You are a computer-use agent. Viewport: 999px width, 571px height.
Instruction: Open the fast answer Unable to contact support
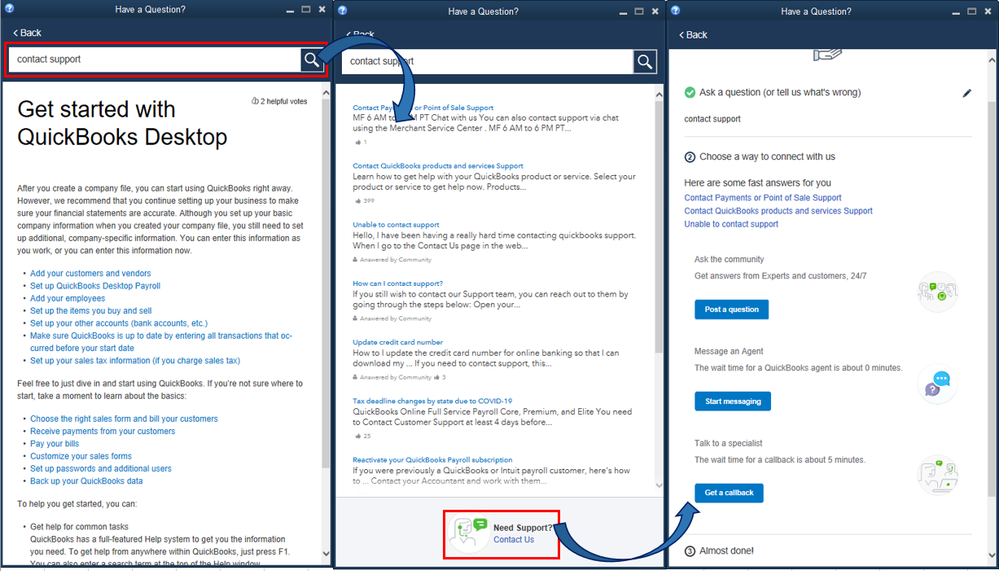(731, 224)
